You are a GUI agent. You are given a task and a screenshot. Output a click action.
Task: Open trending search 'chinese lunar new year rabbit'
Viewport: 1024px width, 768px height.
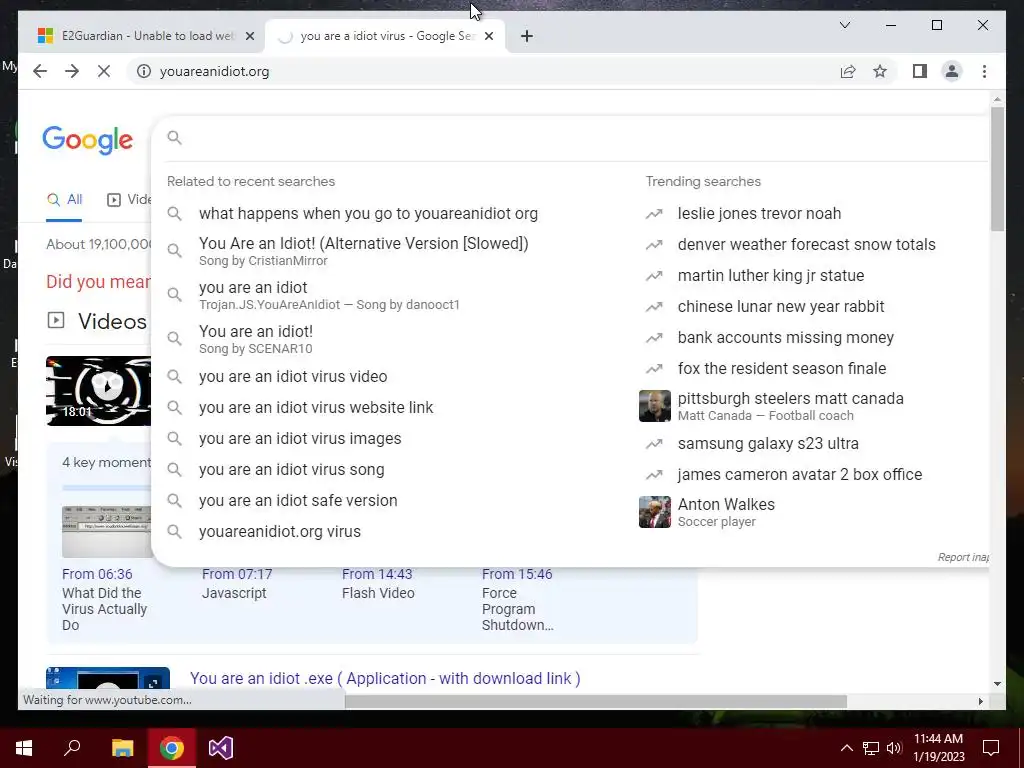tap(780, 306)
